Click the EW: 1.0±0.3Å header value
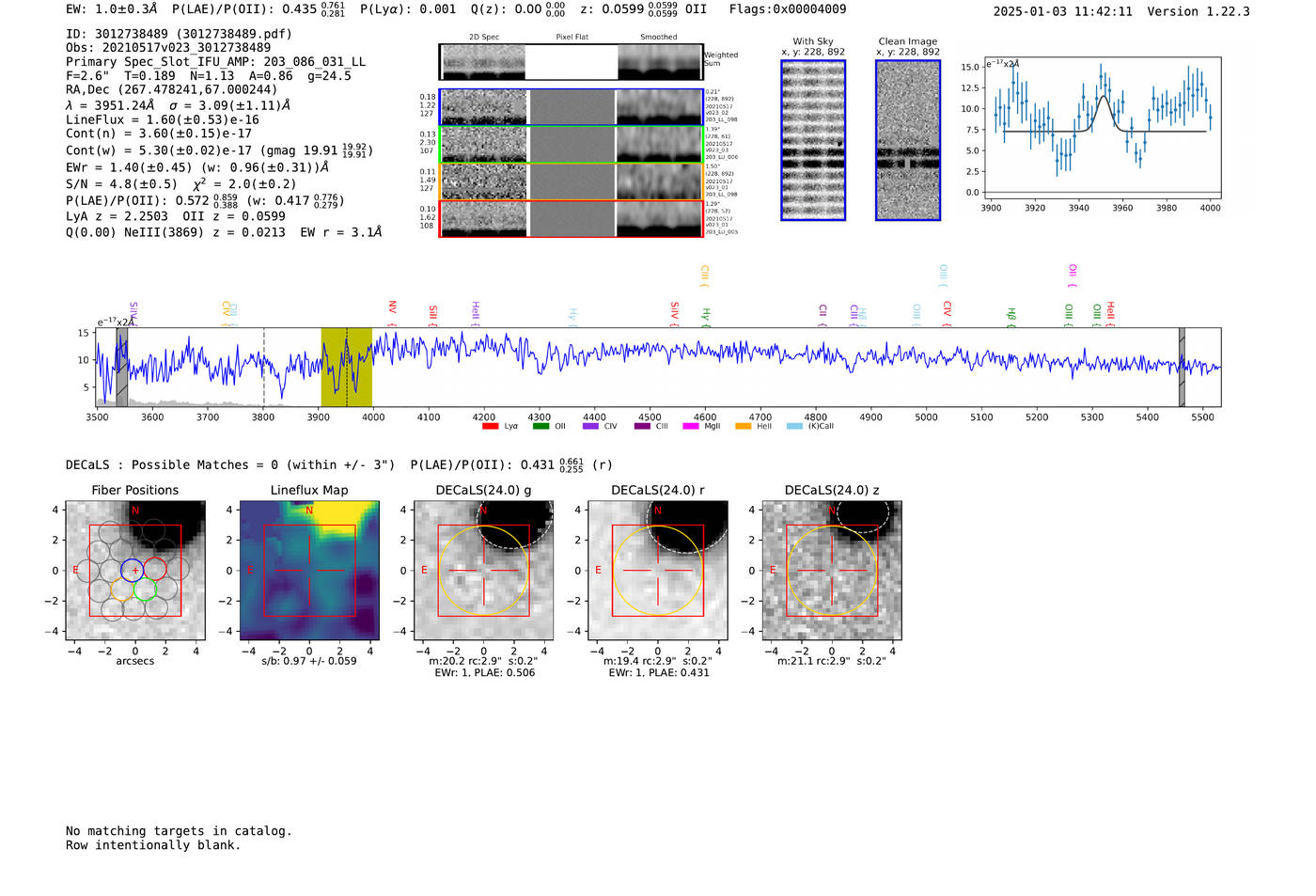 [x=112, y=9]
